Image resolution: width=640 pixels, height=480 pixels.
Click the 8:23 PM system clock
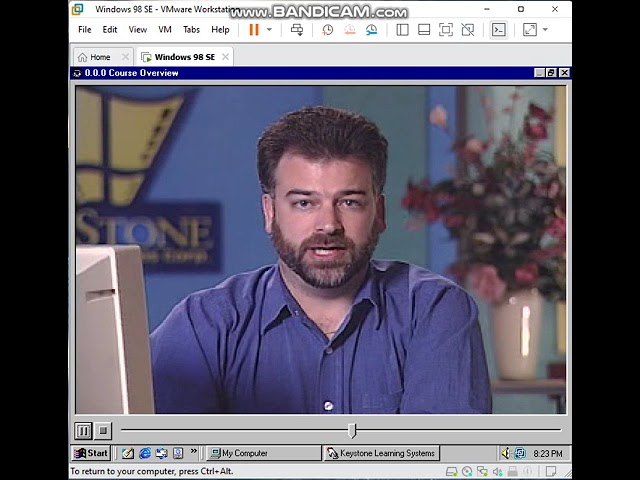pos(548,454)
